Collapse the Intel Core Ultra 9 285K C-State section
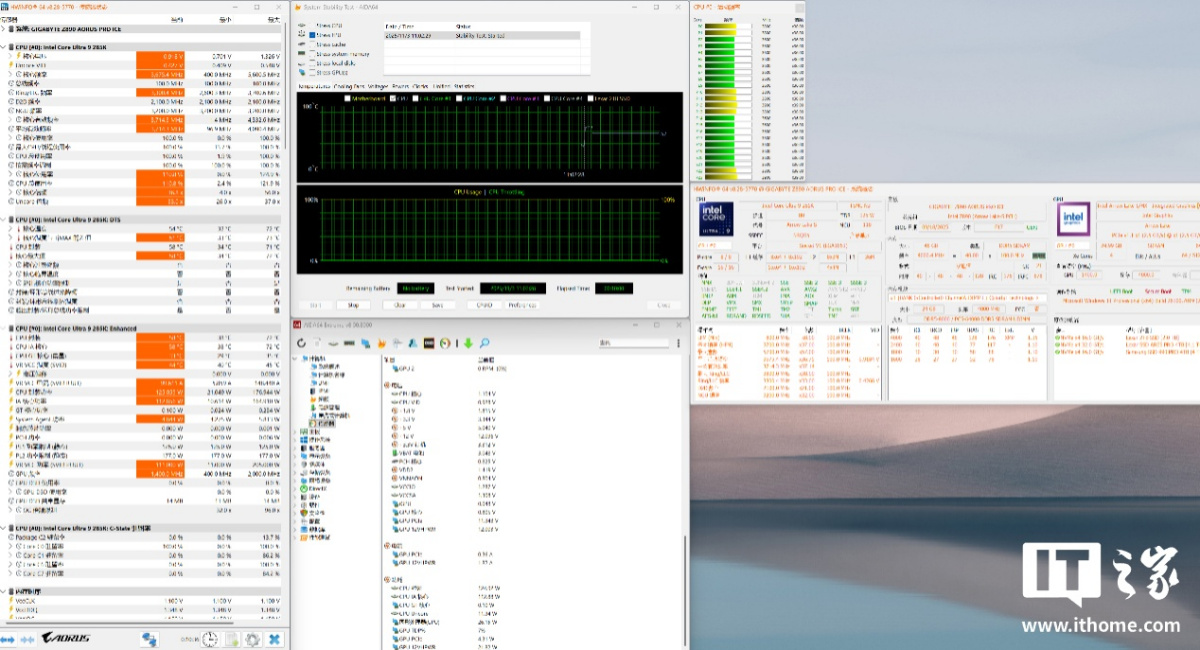The height and width of the screenshot is (650, 1200). 4,528
